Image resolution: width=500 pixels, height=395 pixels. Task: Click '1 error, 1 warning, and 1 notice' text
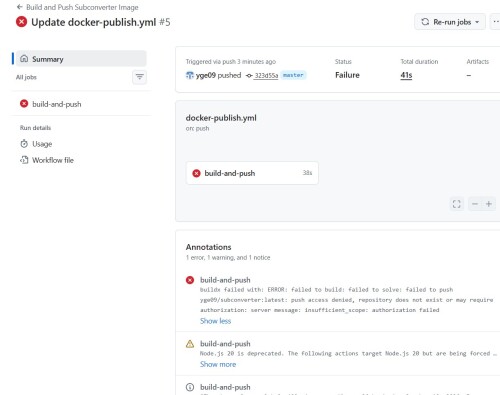point(228,257)
